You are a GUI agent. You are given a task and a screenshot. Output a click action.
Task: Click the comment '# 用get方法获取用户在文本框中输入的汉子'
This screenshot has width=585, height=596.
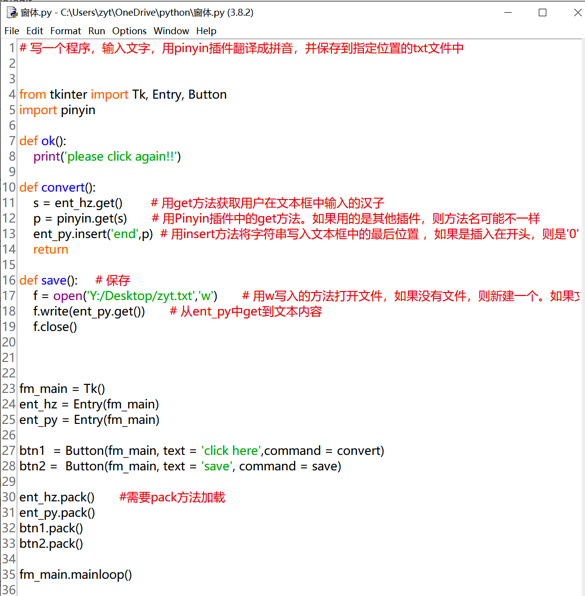coord(267,203)
